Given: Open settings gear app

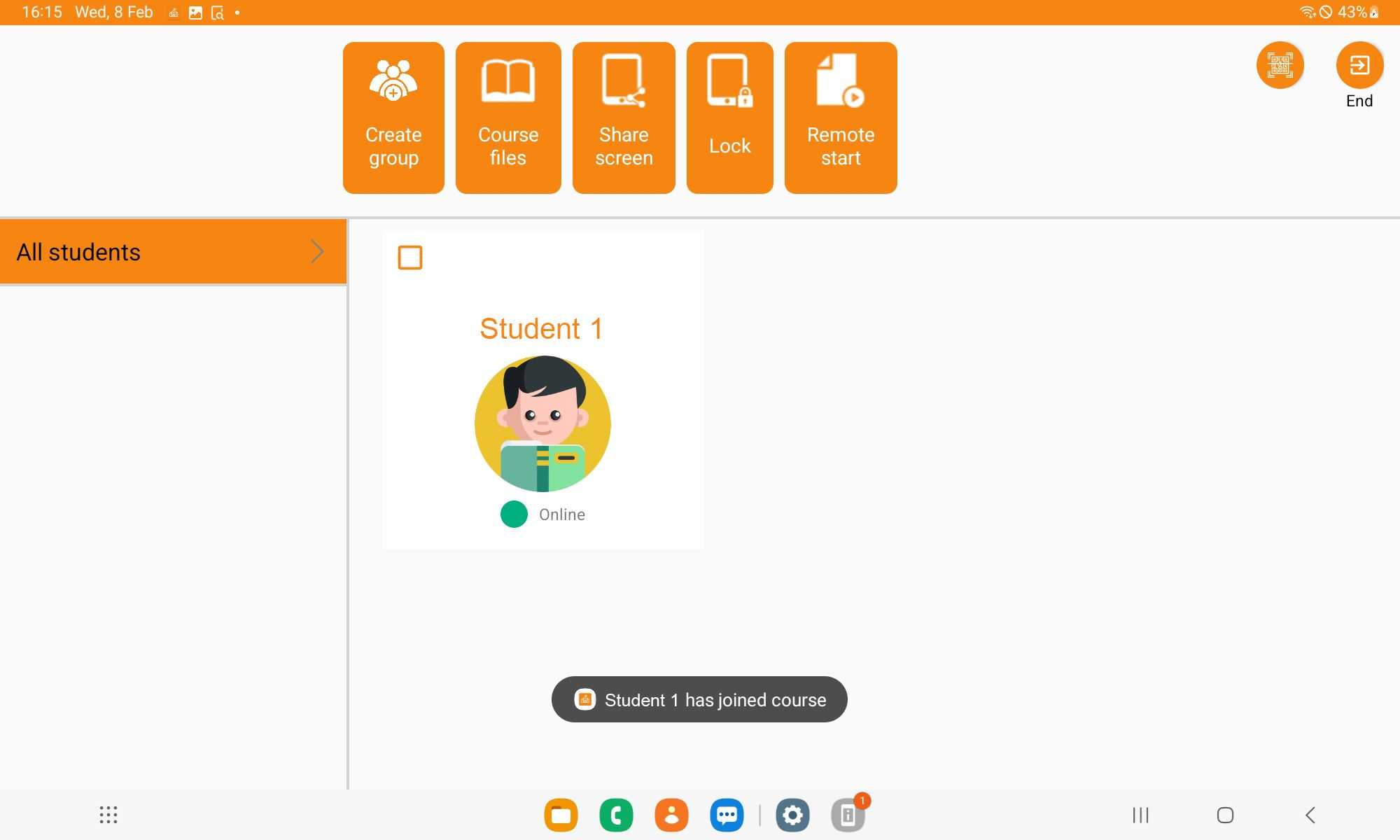Looking at the screenshot, I should [x=792, y=815].
